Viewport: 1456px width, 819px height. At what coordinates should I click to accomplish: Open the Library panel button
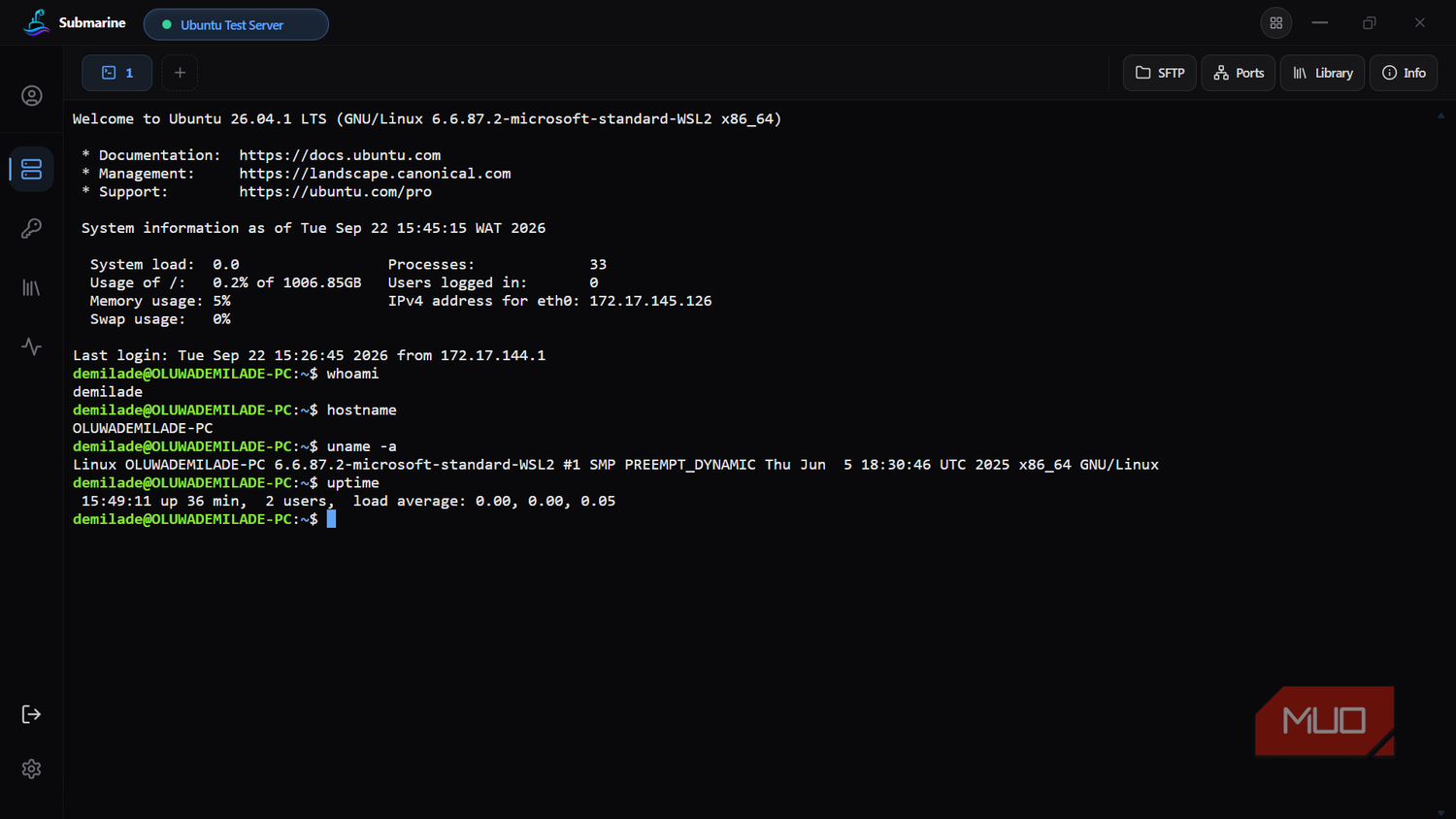(x=1323, y=73)
